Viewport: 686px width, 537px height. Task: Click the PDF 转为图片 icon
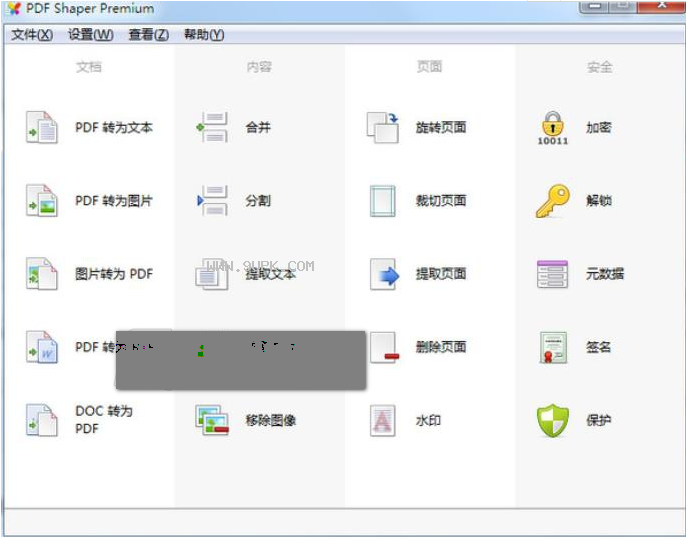[42, 200]
